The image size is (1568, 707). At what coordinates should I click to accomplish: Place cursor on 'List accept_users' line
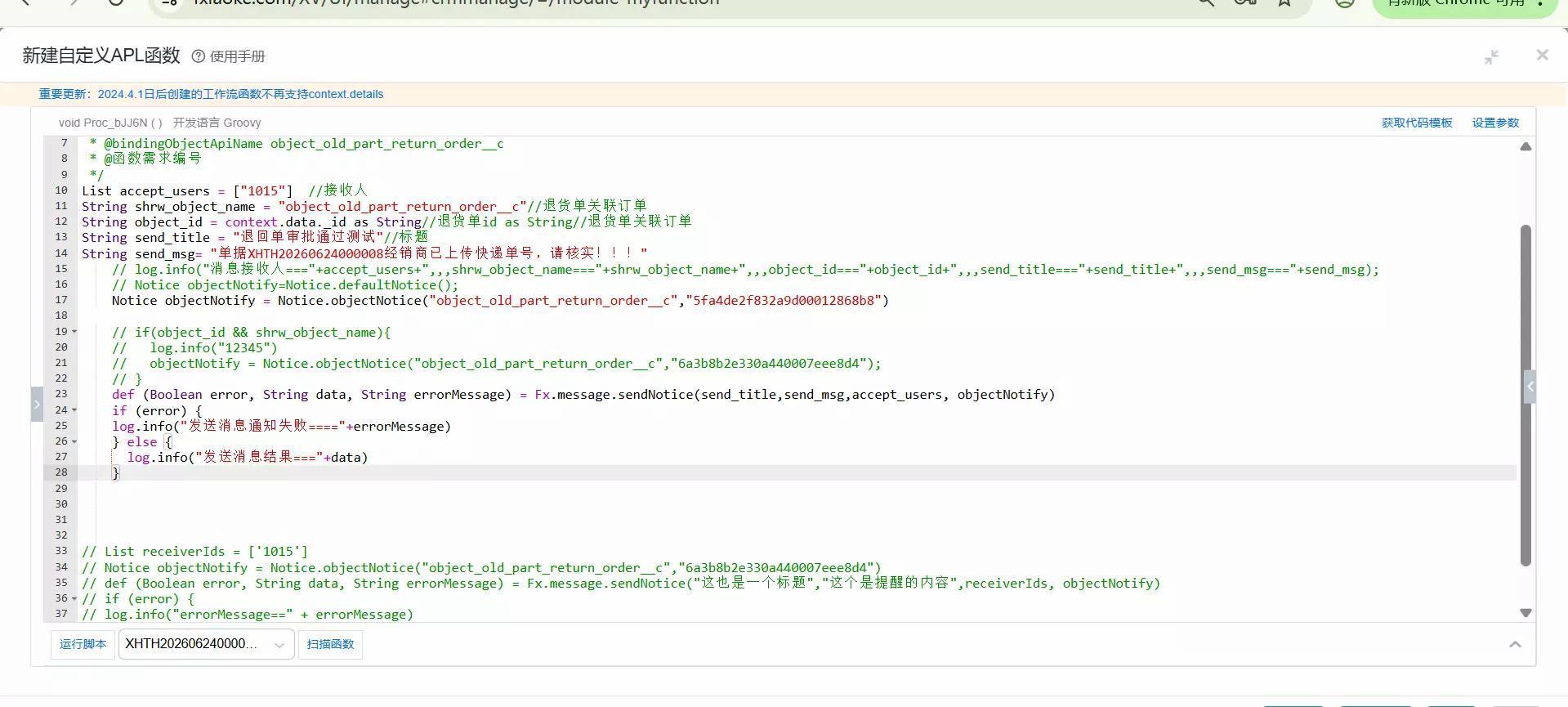click(x=225, y=190)
